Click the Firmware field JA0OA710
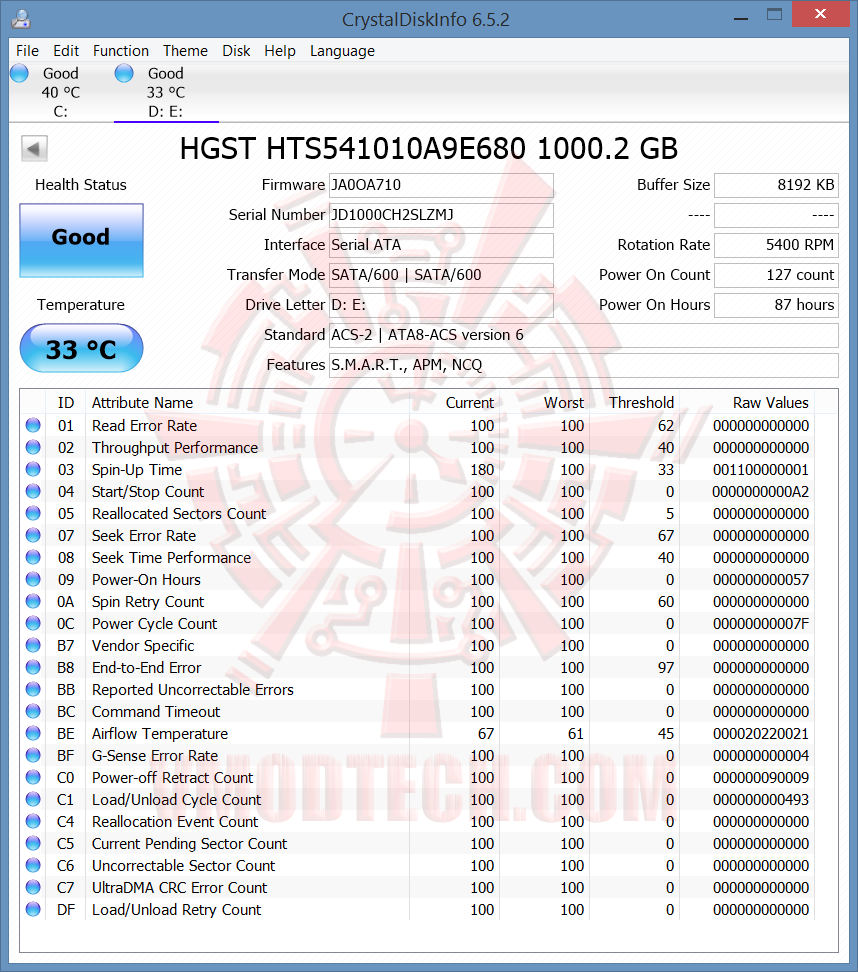The image size is (858, 972). 441,185
